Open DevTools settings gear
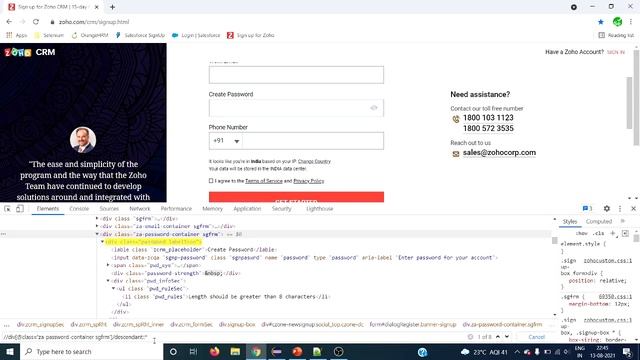The height and width of the screenshot is (360, 640). (607, 209)
